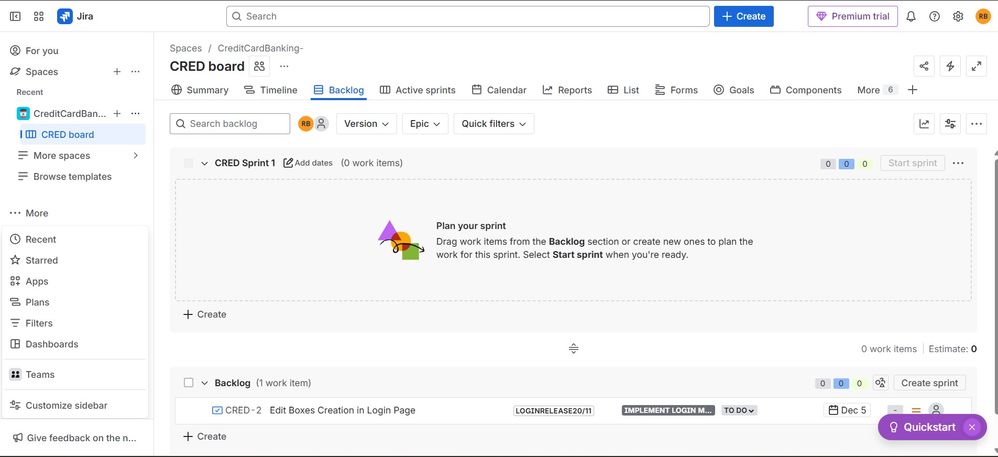Open the three-dots menu next to Spaces

click(x=136, y=72)
